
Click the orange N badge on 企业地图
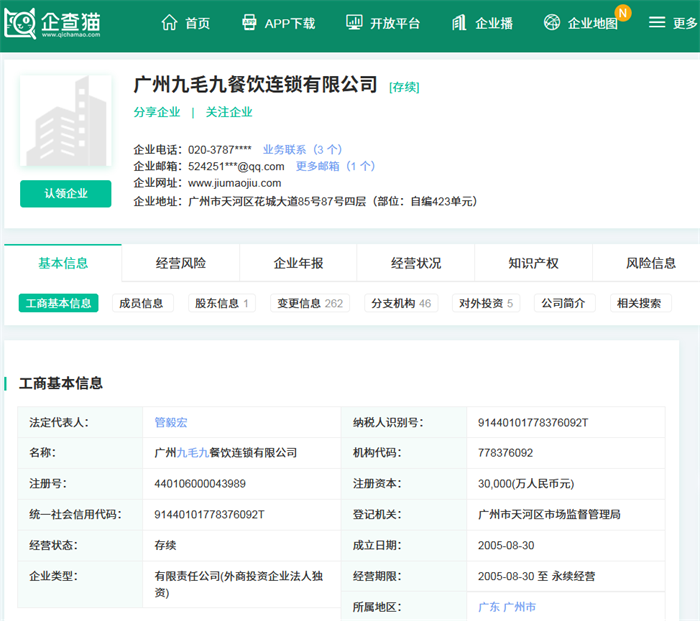tap(623, 13)
